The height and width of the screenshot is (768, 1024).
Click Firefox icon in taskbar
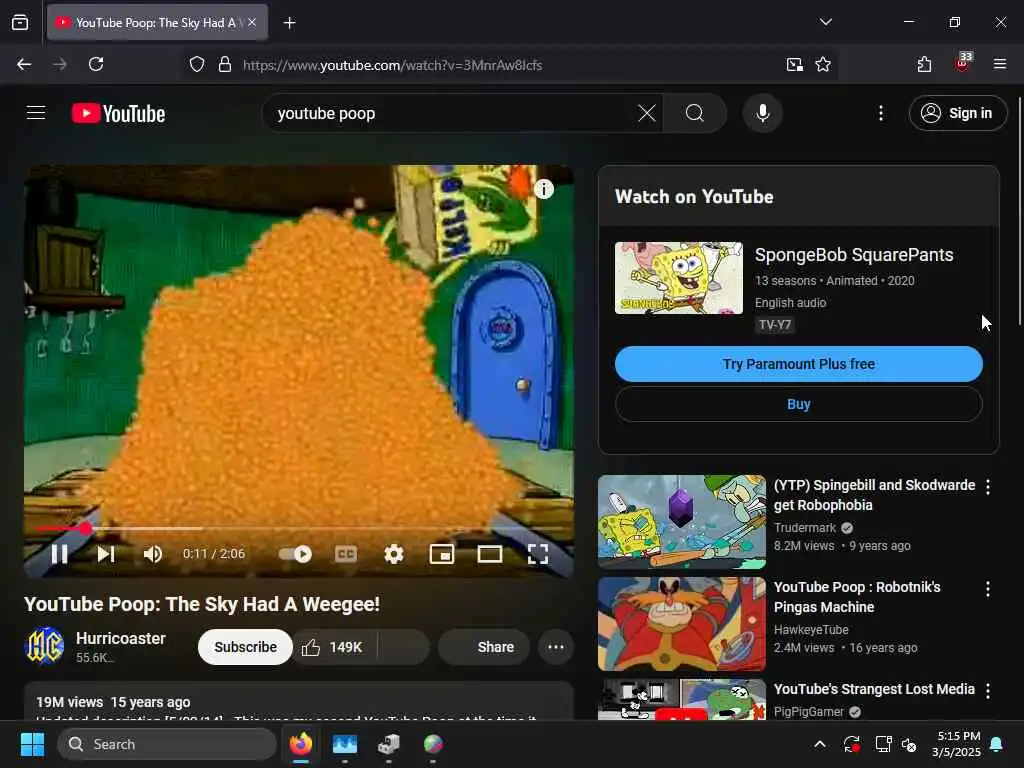pyautogui.click(x=301, y=744)
